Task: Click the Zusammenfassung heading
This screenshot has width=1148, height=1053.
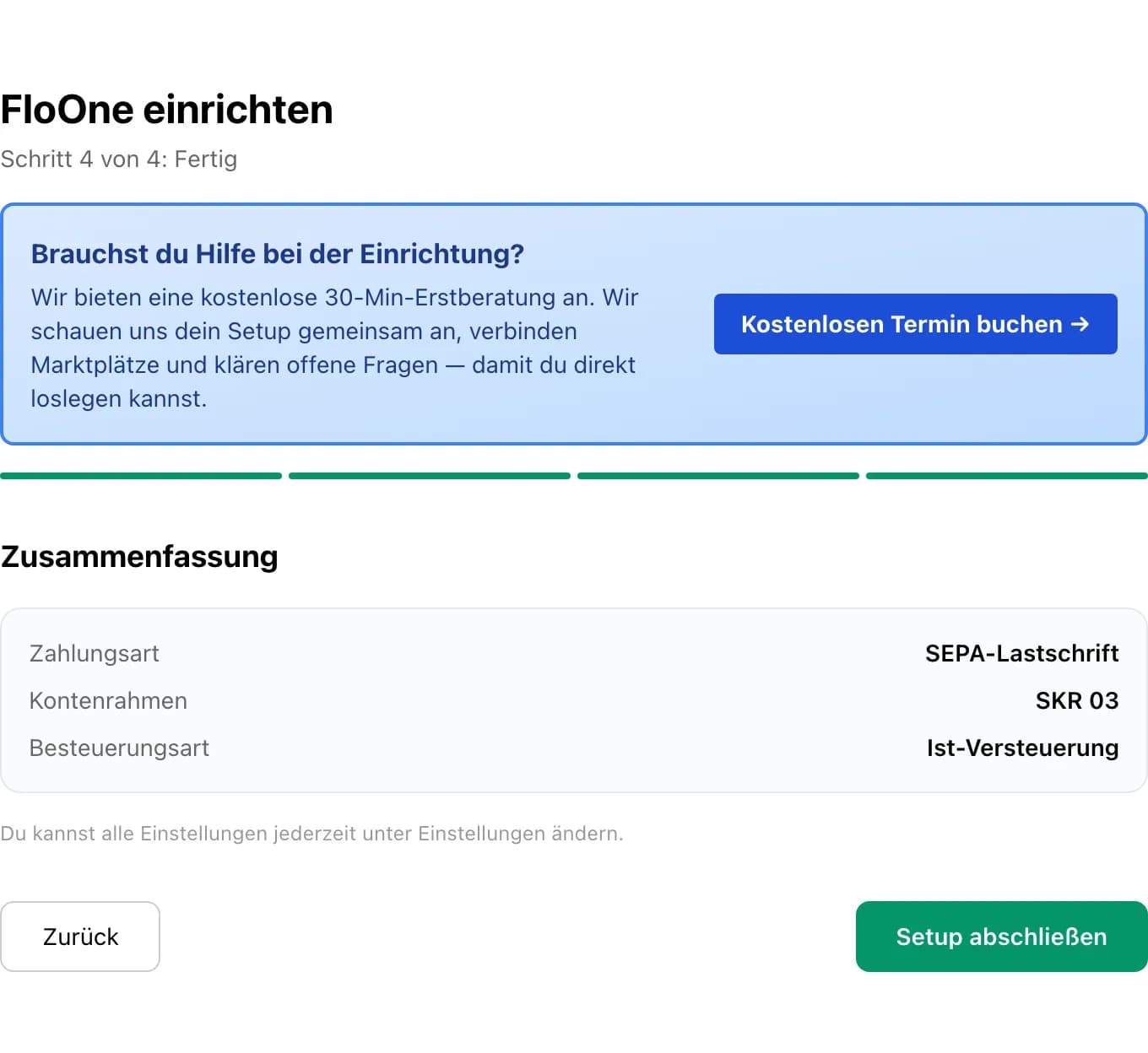Action: tap(139, 557)
